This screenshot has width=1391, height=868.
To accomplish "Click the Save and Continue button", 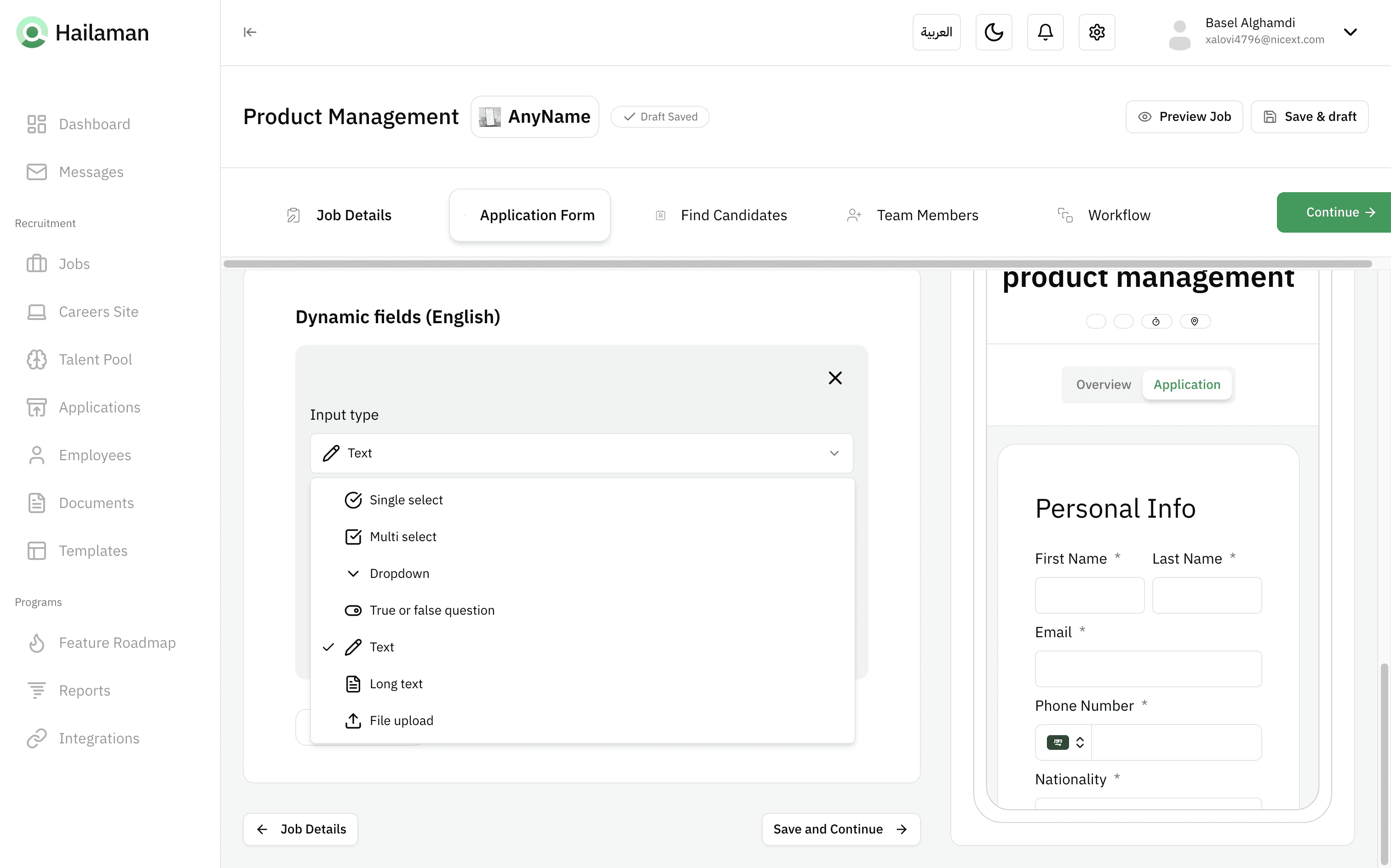I will pos(840,829).
